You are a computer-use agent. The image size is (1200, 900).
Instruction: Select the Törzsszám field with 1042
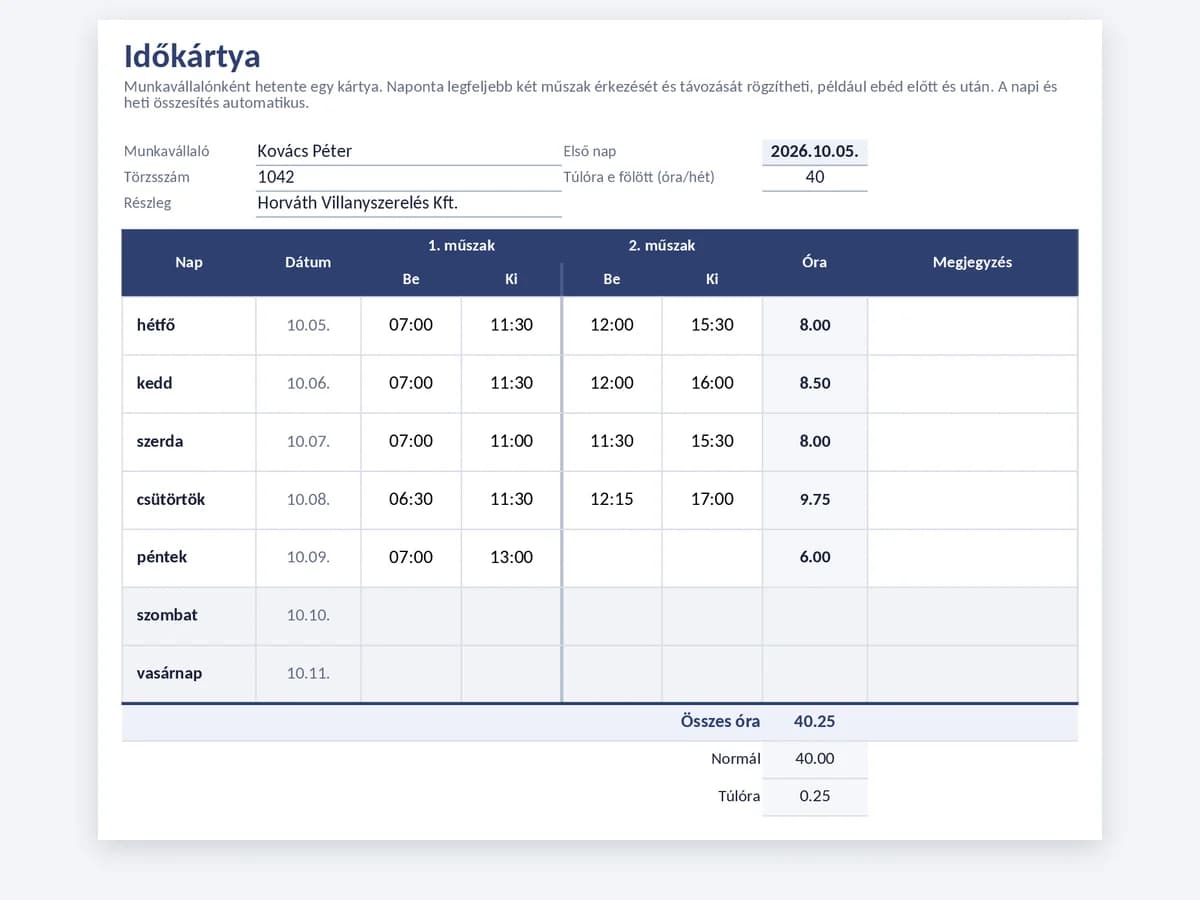[x=409, y=178]
